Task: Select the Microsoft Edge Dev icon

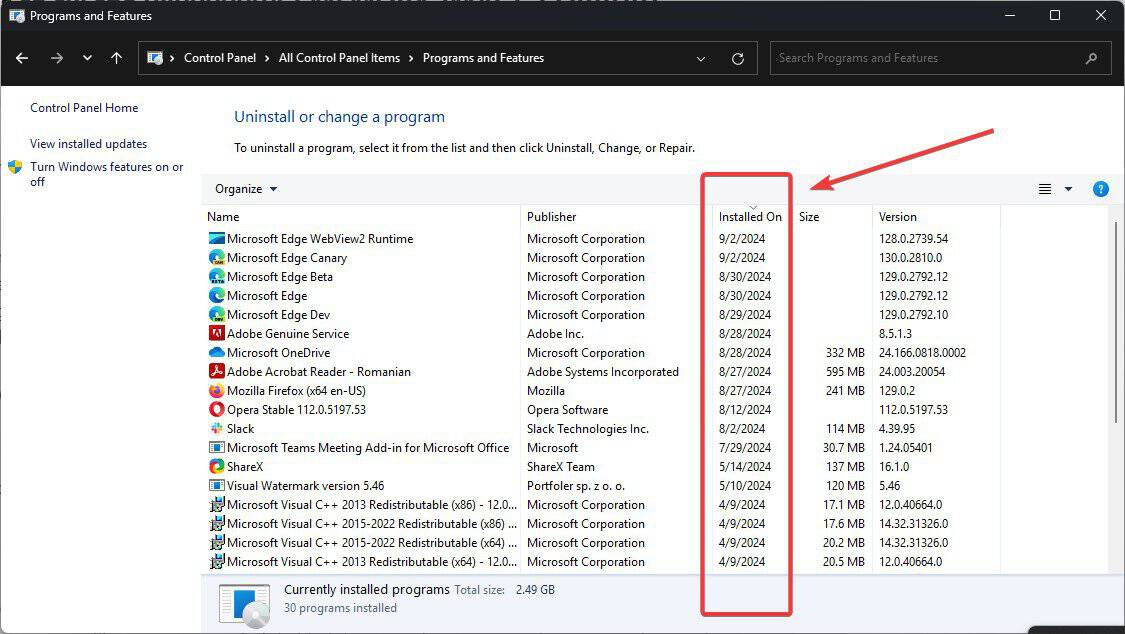Action: (x=216, y=314)
